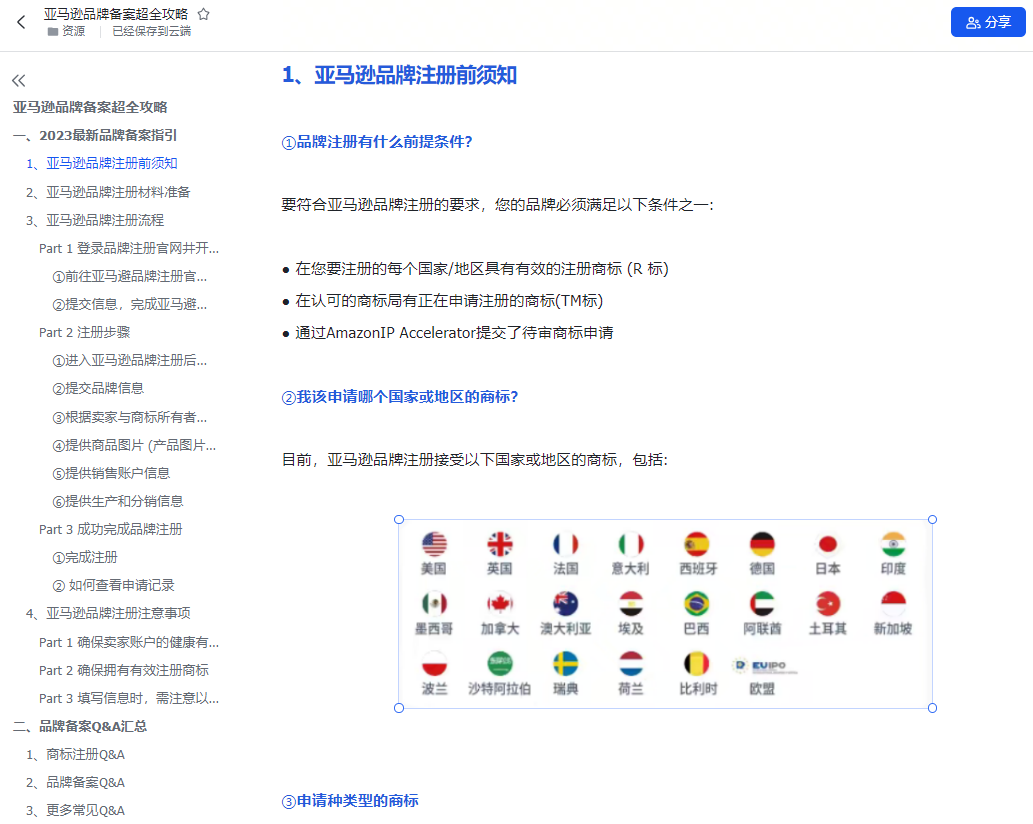This screenshot has height=824, width=1033.
Task: Click the top-left image resize handle
Action: [x=399, y=520]
